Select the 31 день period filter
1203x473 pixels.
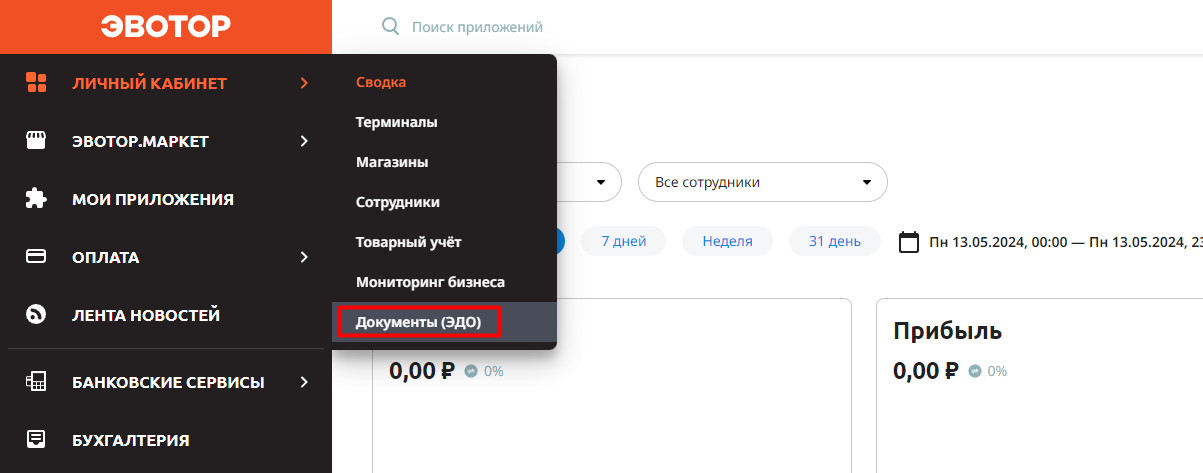[834, 241]
